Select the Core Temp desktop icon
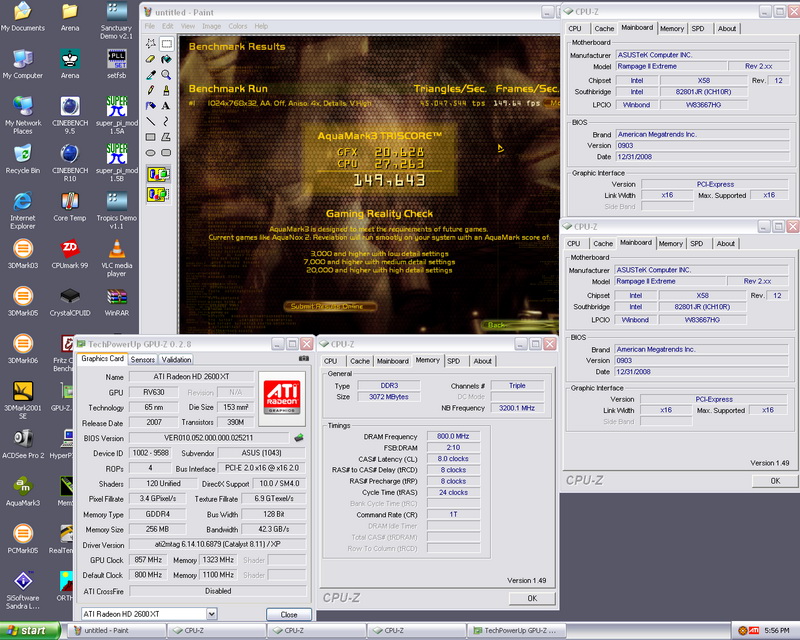Screen dimensions: 800x640 [70, 206]
